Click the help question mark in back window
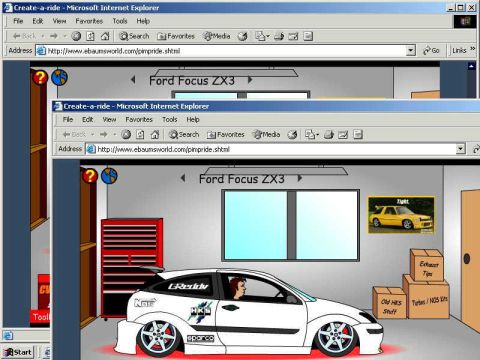The height and width of the screenshot is (360, 480). [x=40, y=77]
